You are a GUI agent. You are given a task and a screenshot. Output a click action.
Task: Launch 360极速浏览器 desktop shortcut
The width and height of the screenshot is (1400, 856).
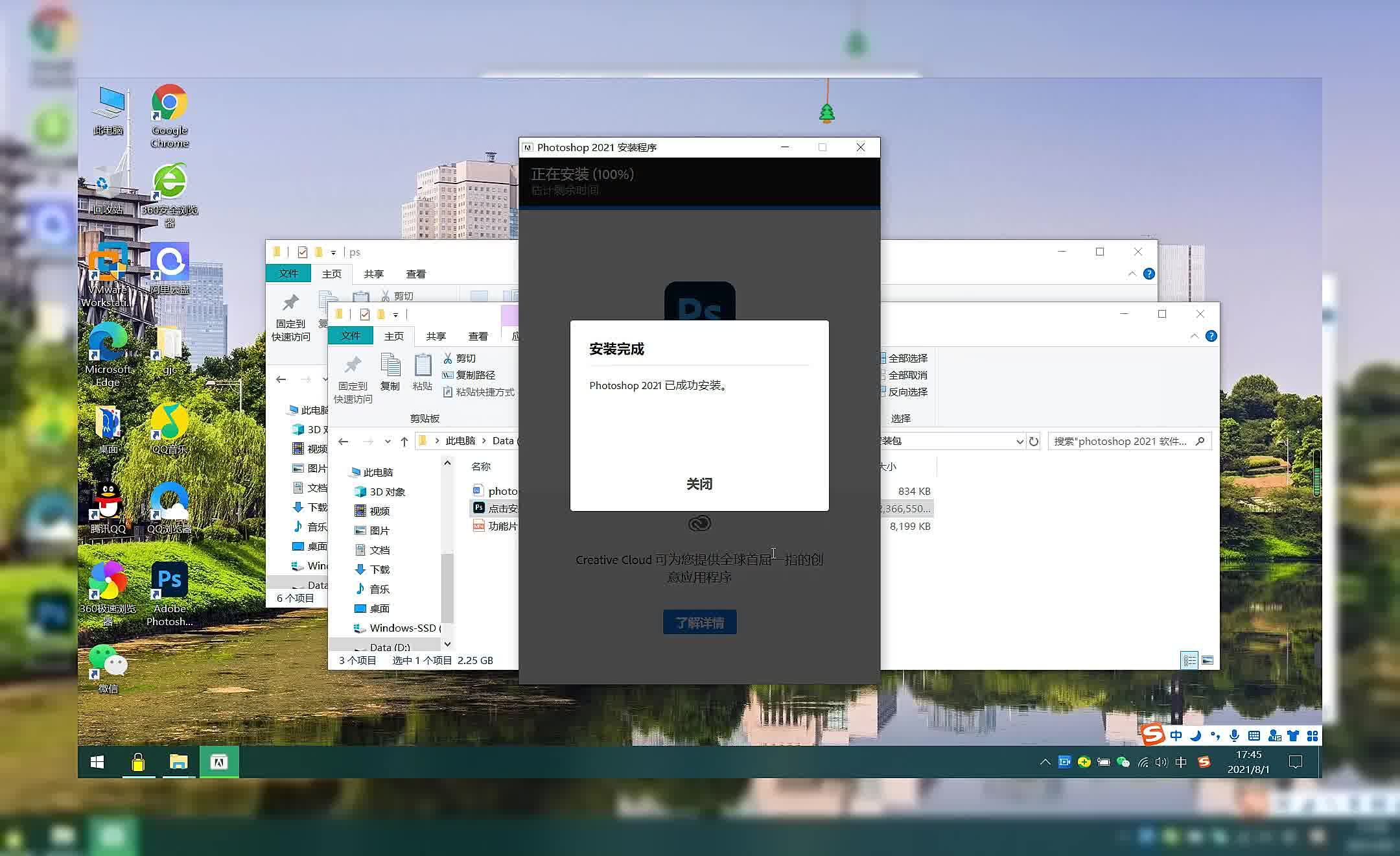[108, 594]
